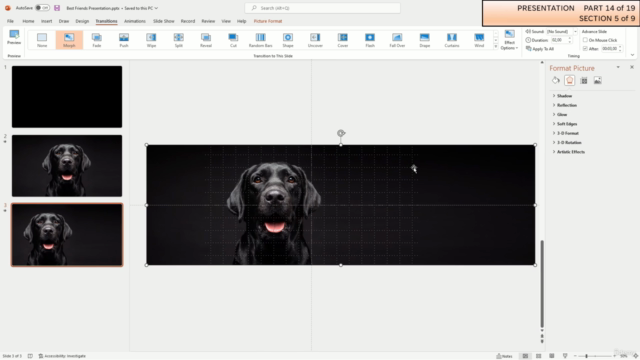Viewport: 640px width, 360px height.
Task: Apply the Uncover transition
Action: coord(315,40)
